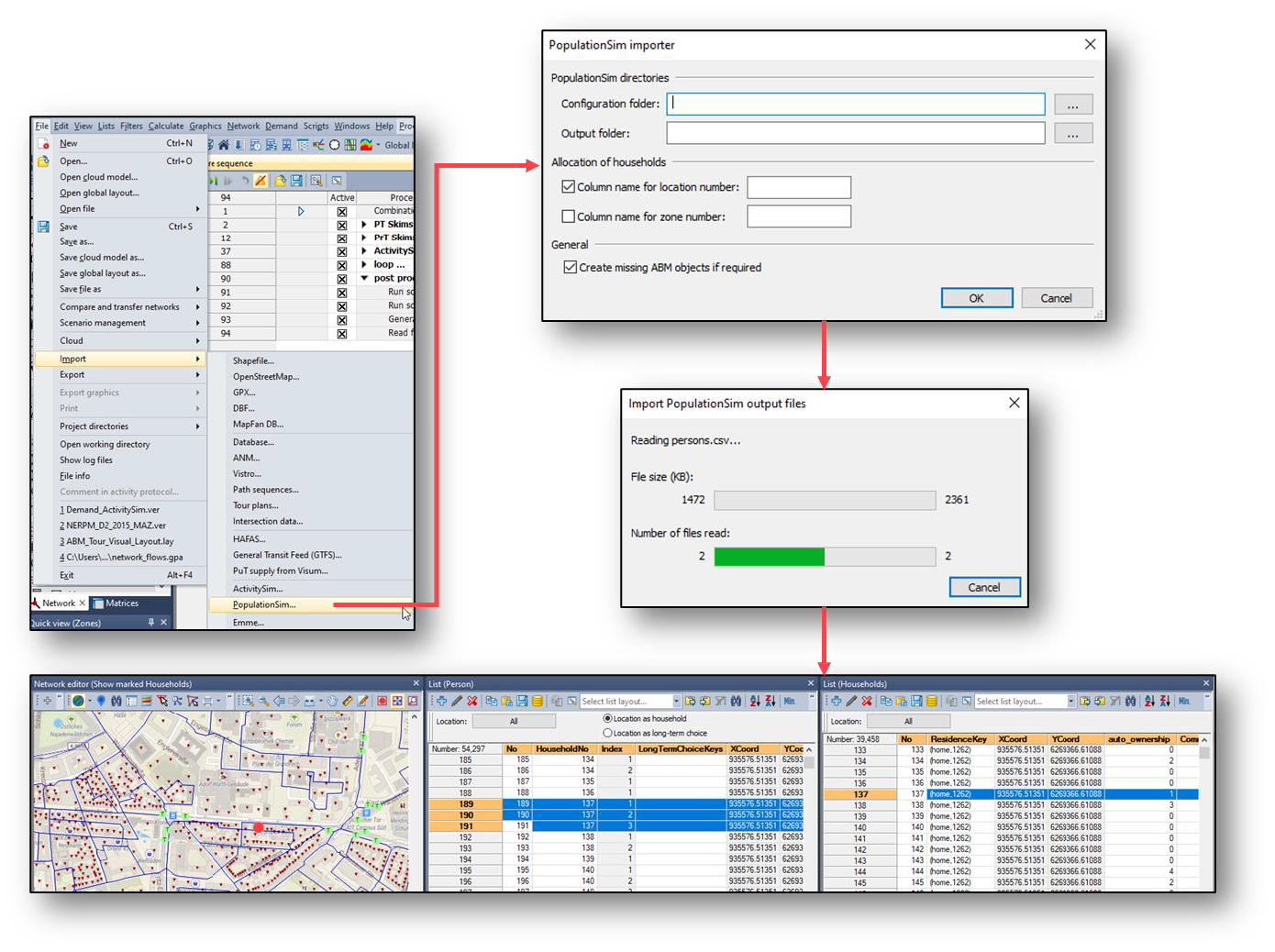Click OK in PopulationSim importer dialog

(x=977, y=298)
